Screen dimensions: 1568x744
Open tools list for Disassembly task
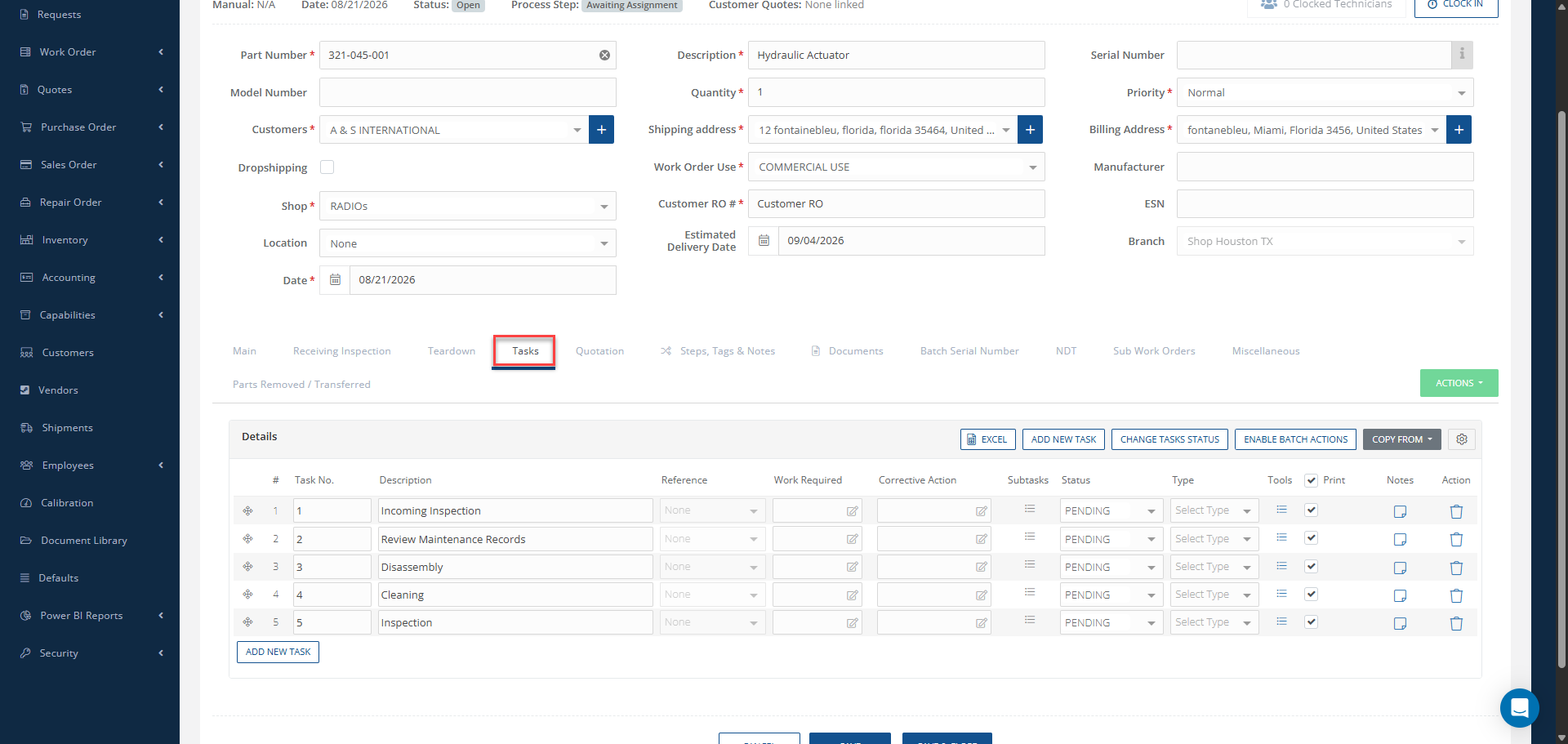pos(1281,566)
